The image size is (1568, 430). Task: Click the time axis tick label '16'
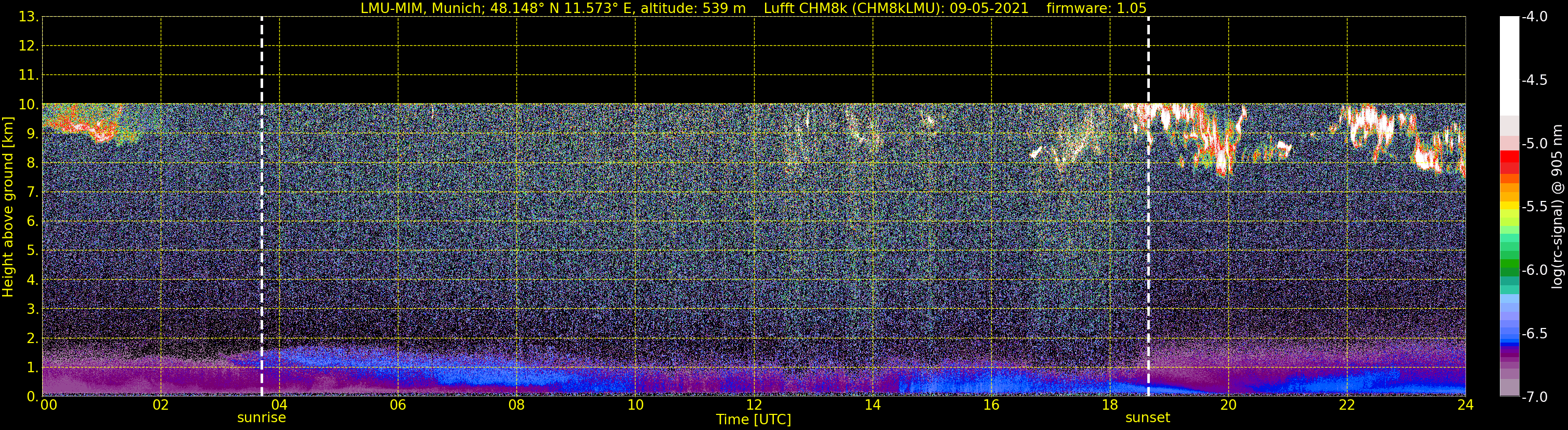click(992, 405)
